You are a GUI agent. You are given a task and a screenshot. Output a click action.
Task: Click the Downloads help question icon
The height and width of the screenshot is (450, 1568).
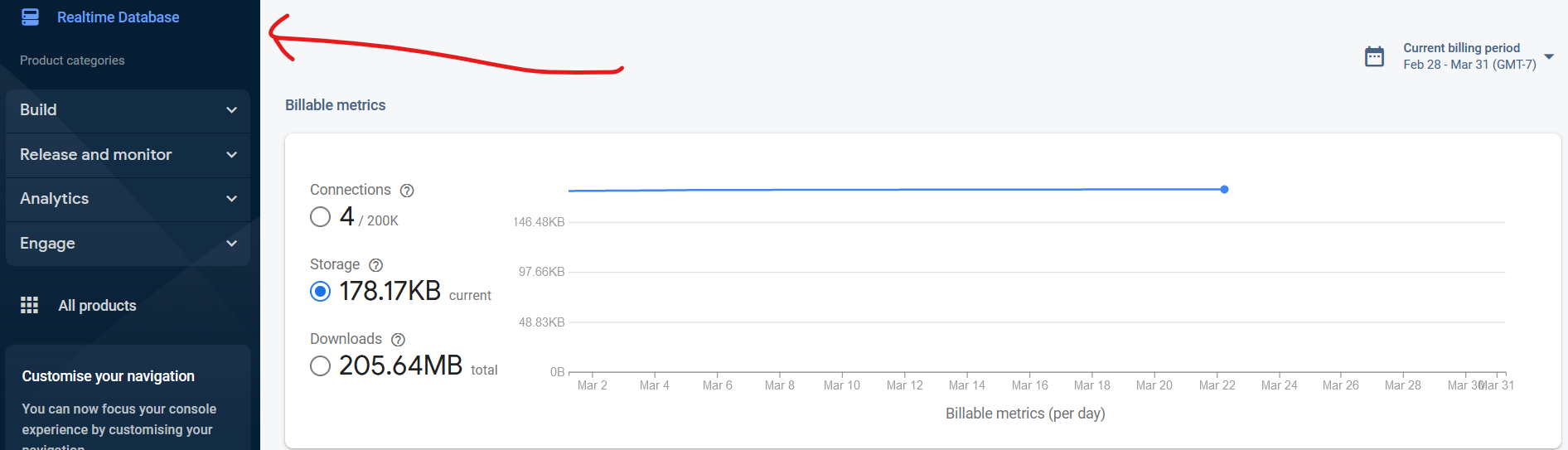click(398, 340)
